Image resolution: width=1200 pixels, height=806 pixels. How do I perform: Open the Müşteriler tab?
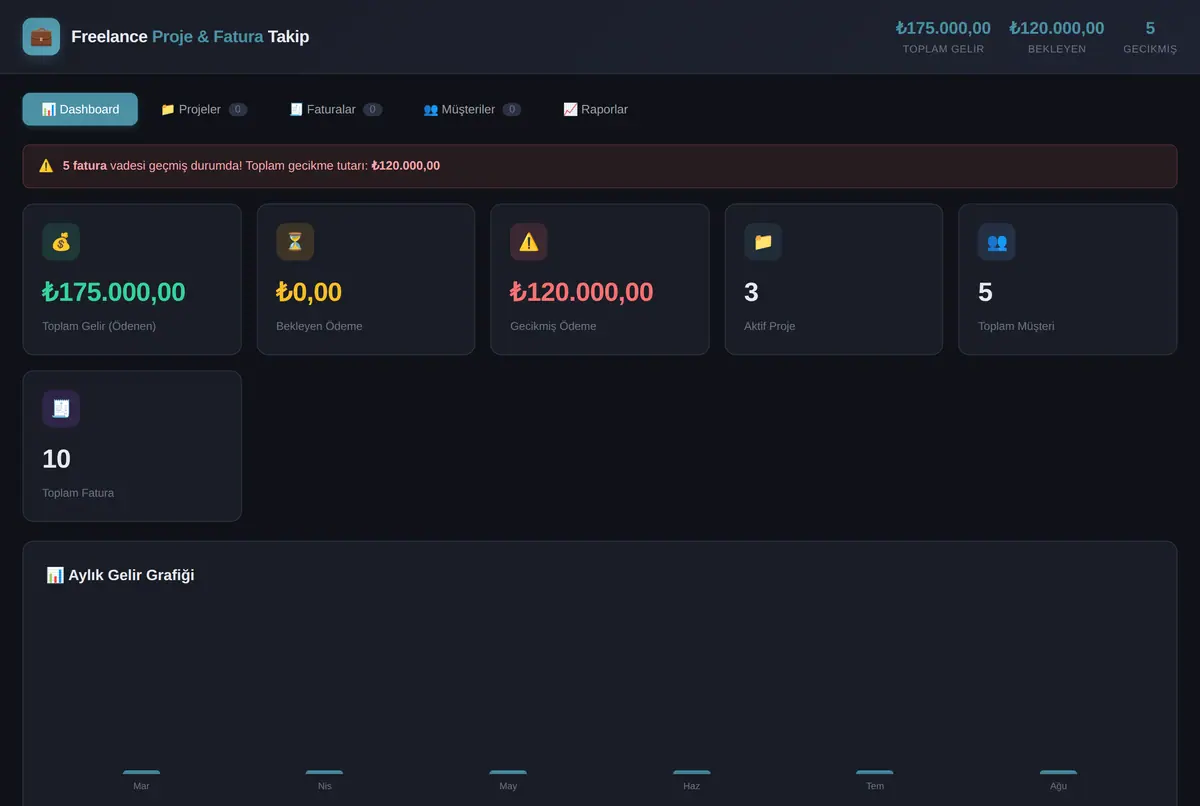tap(472, 109)
